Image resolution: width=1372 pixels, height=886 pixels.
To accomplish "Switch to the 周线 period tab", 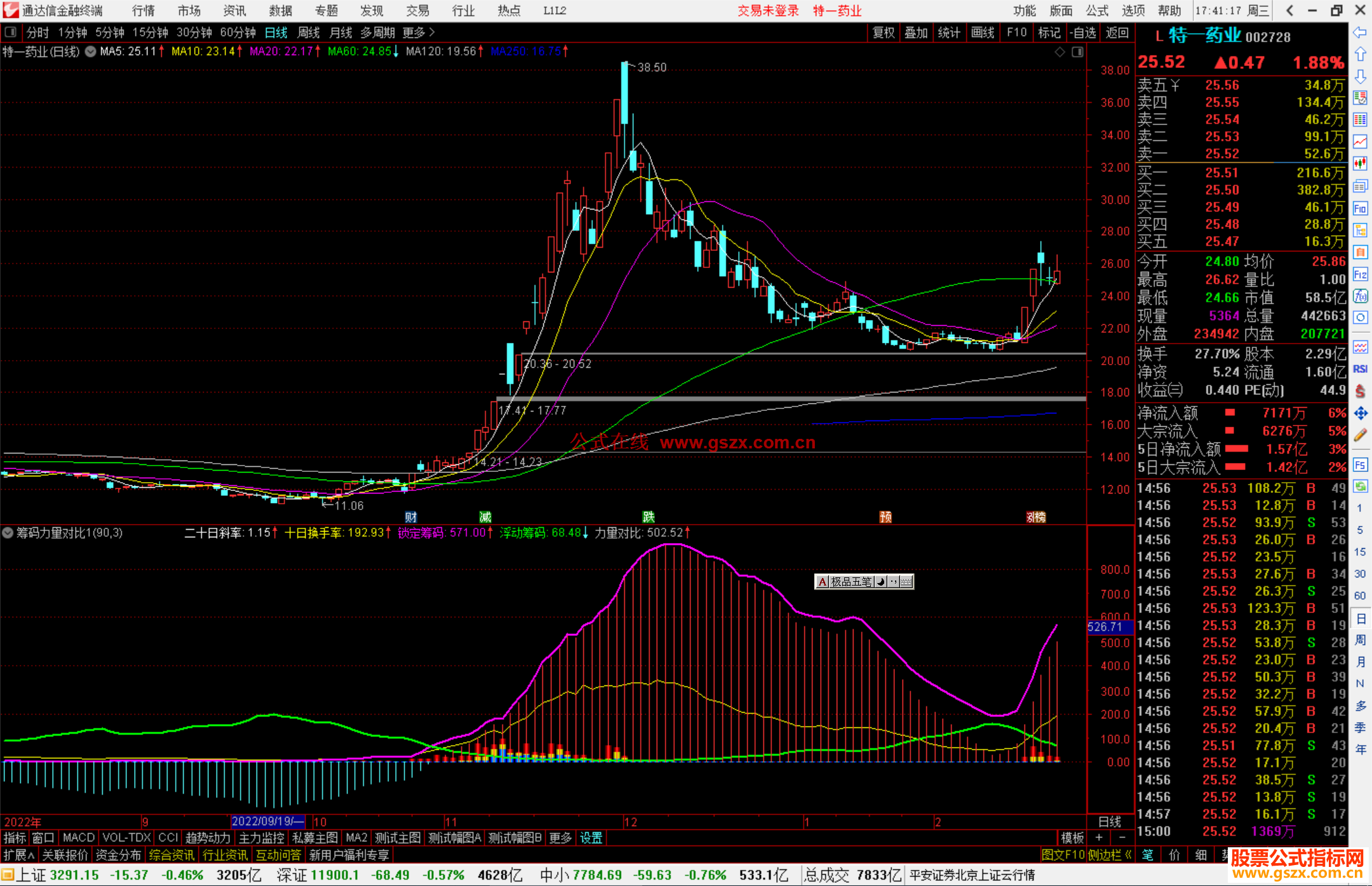I will tap(308, 32).
